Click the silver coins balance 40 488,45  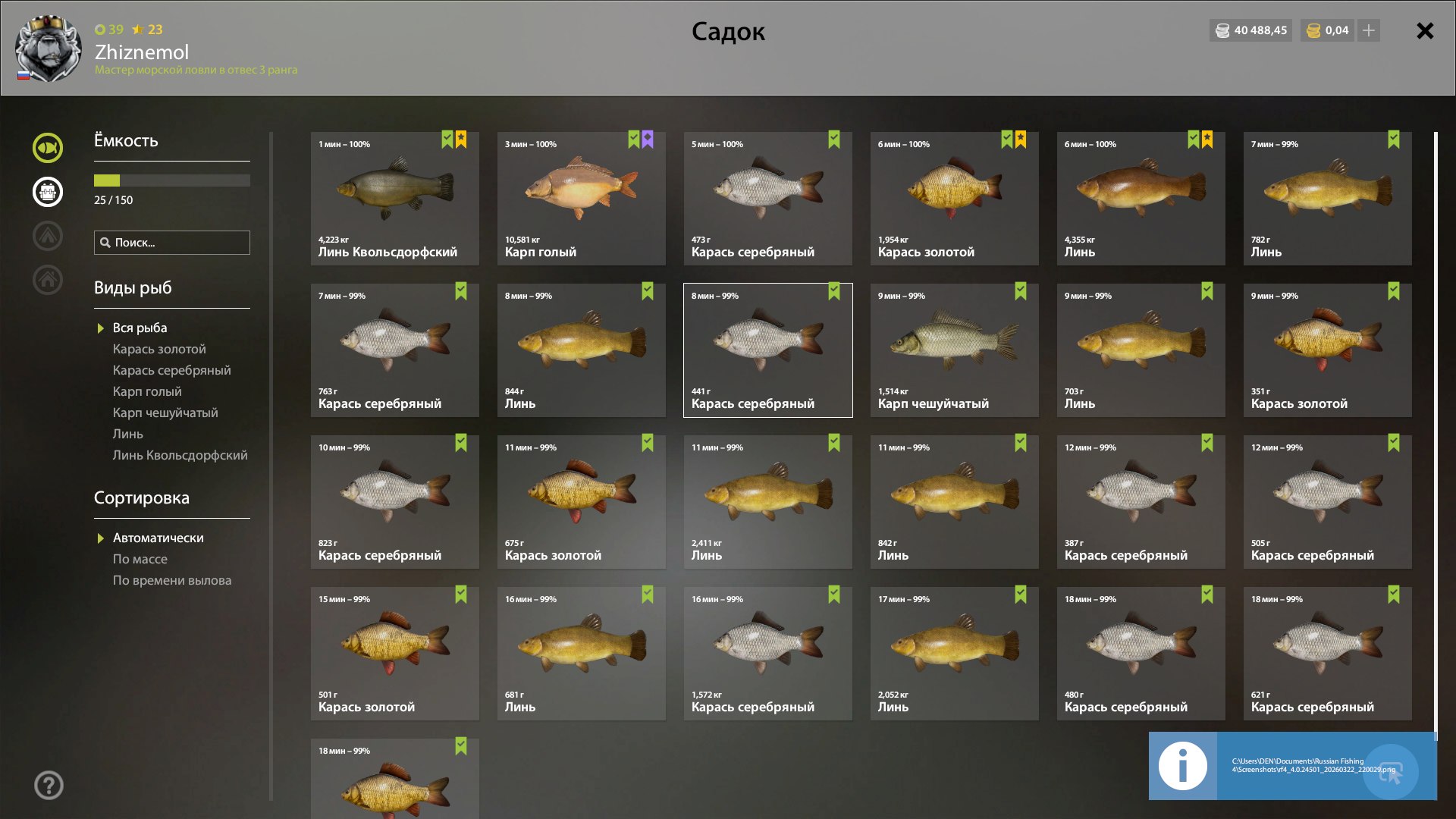click(x=1251, y=30)
